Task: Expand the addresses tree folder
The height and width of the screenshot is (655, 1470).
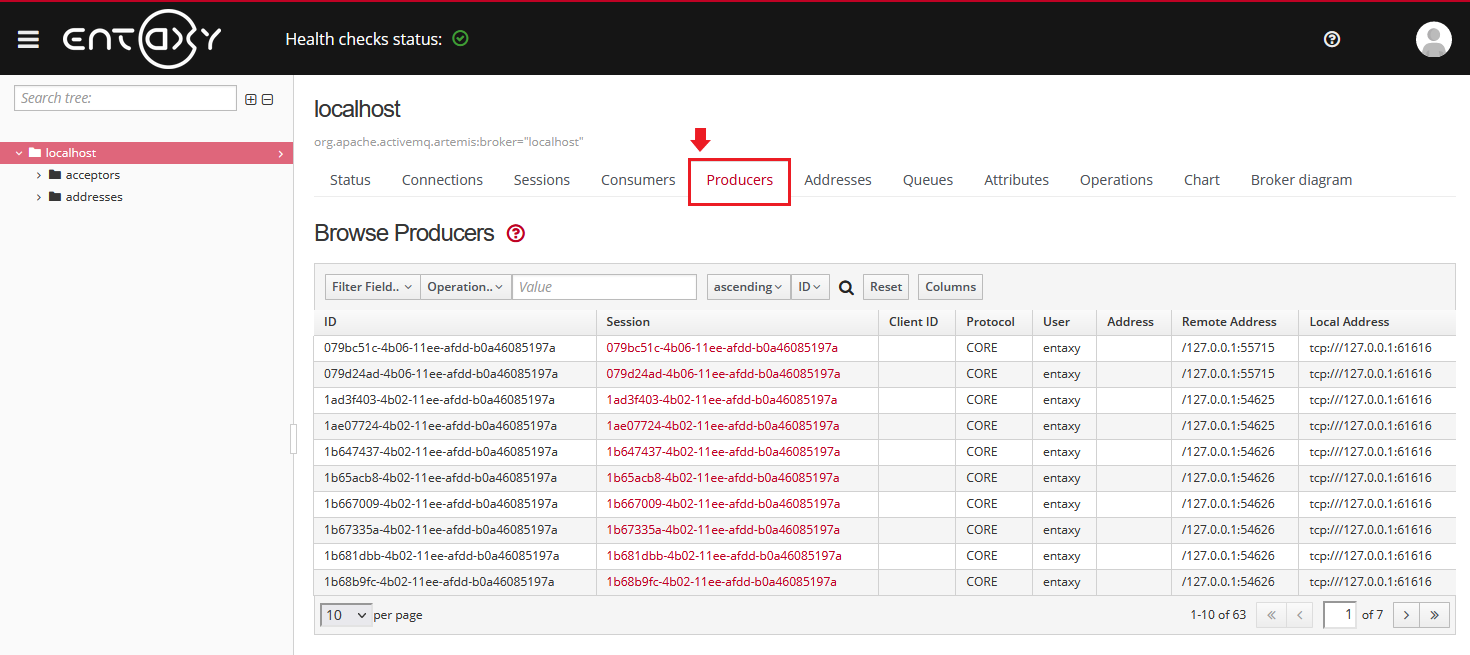Action: [x=39, y=197]
